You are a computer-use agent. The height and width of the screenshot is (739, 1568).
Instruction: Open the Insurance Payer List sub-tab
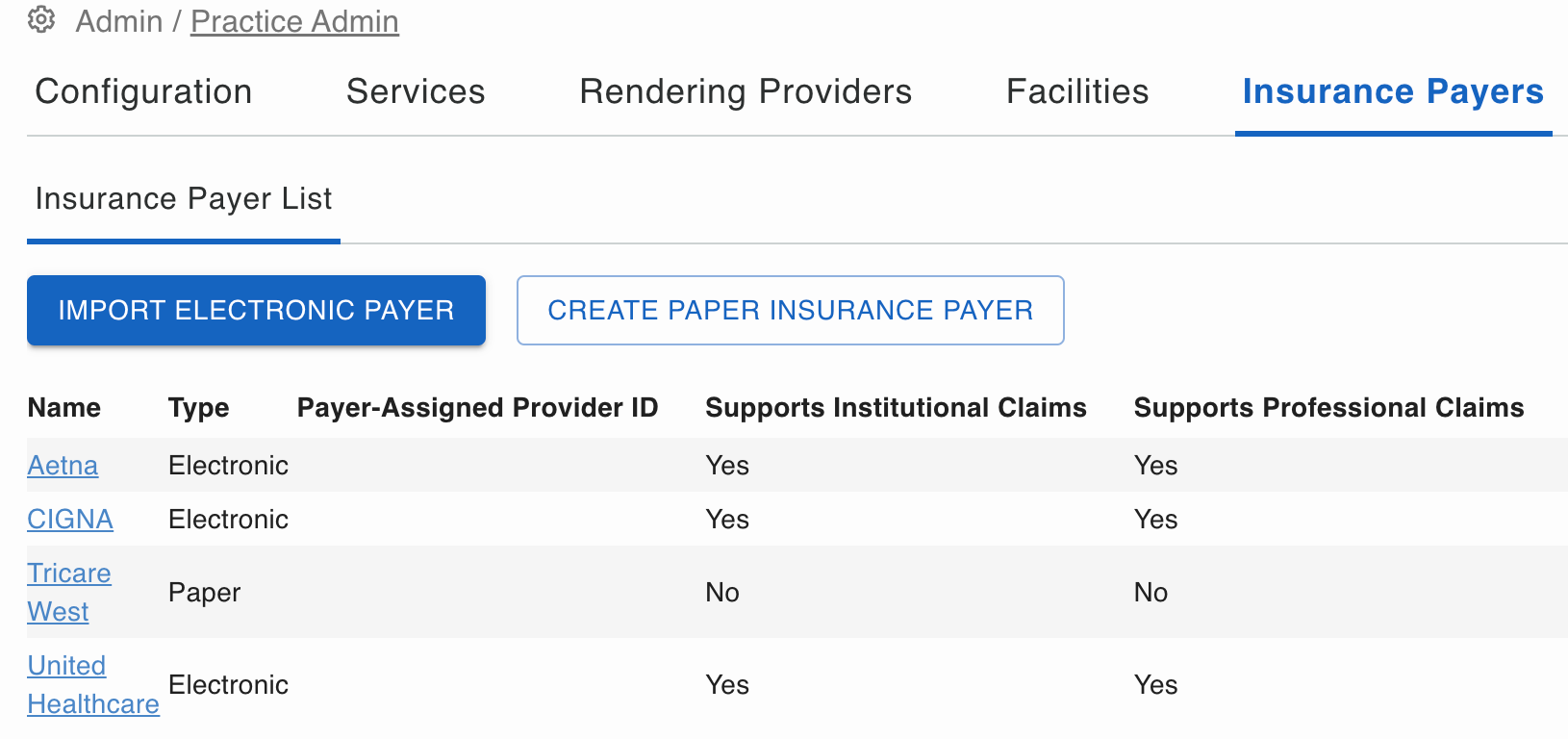point(184,199)
